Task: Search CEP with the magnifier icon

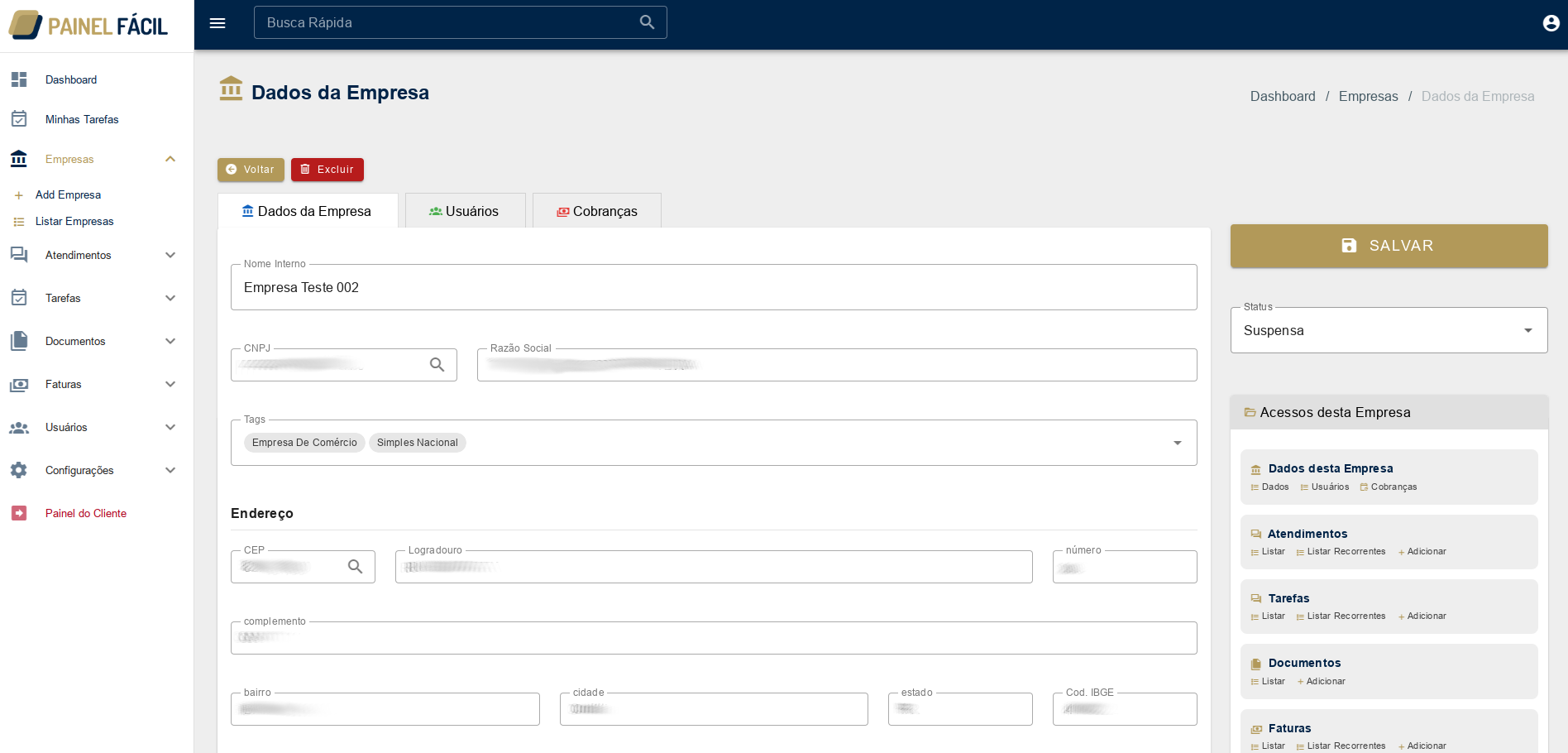Action: point(355,567)
